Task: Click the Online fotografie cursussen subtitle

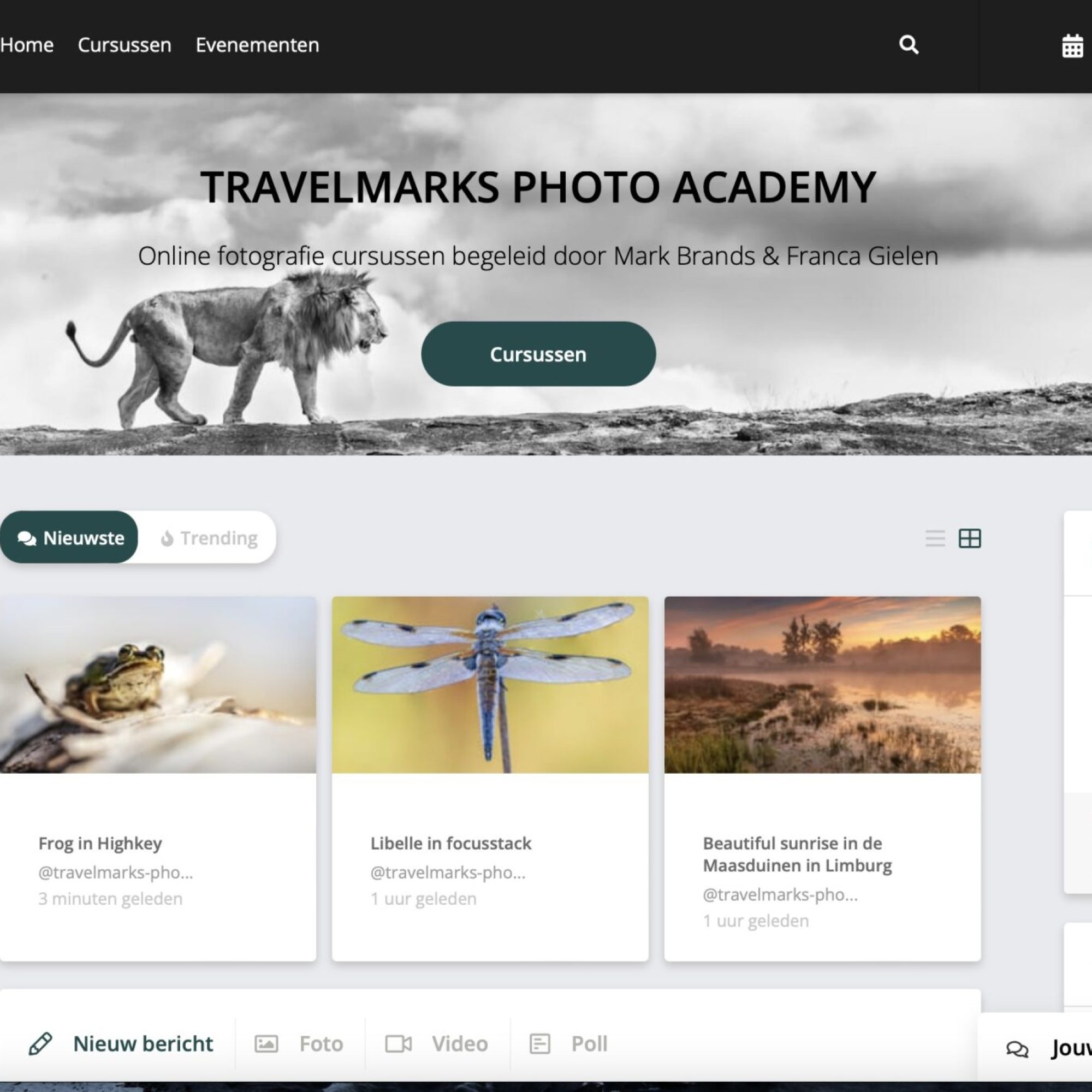Action: [538, 256]
